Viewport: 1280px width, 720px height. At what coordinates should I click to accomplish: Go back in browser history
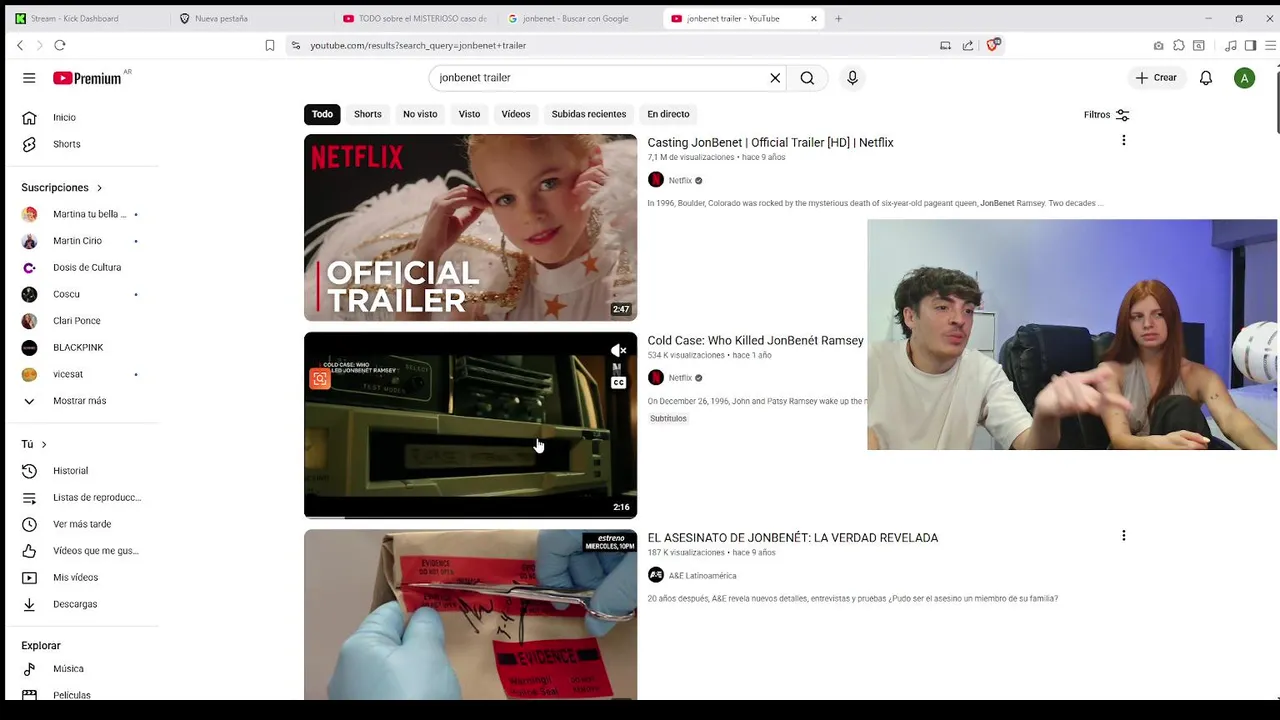point(20,45)
